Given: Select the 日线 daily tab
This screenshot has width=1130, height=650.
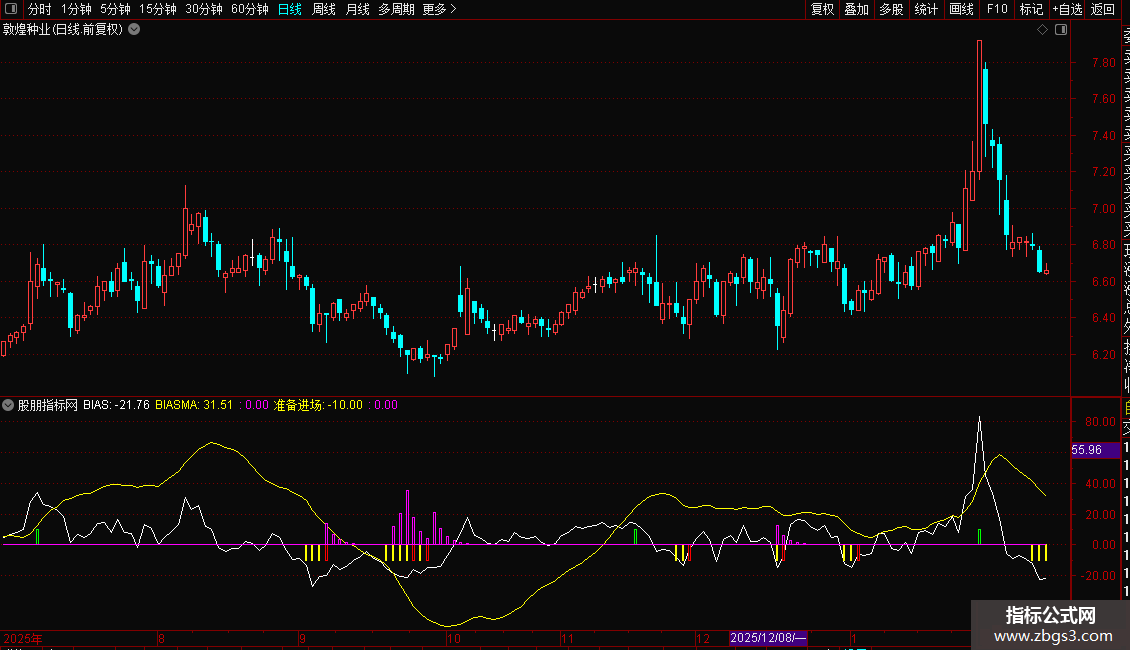Looking at the screenshot, I should (290, 9).
